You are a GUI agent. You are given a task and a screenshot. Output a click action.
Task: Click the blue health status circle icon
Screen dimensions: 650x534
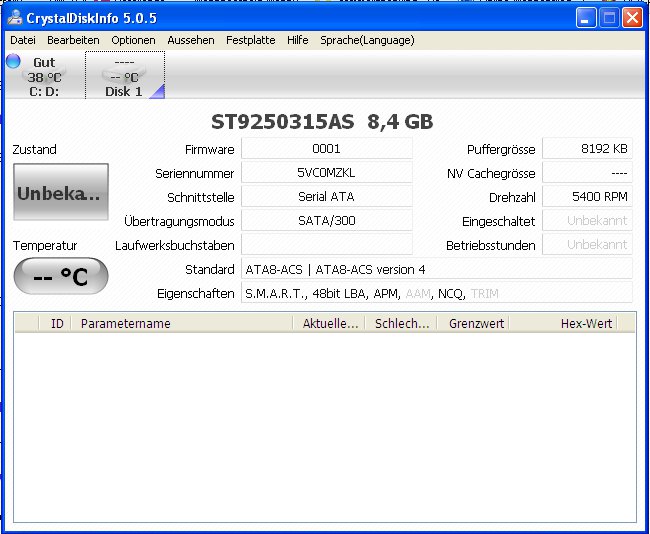(x=13, y=61)
